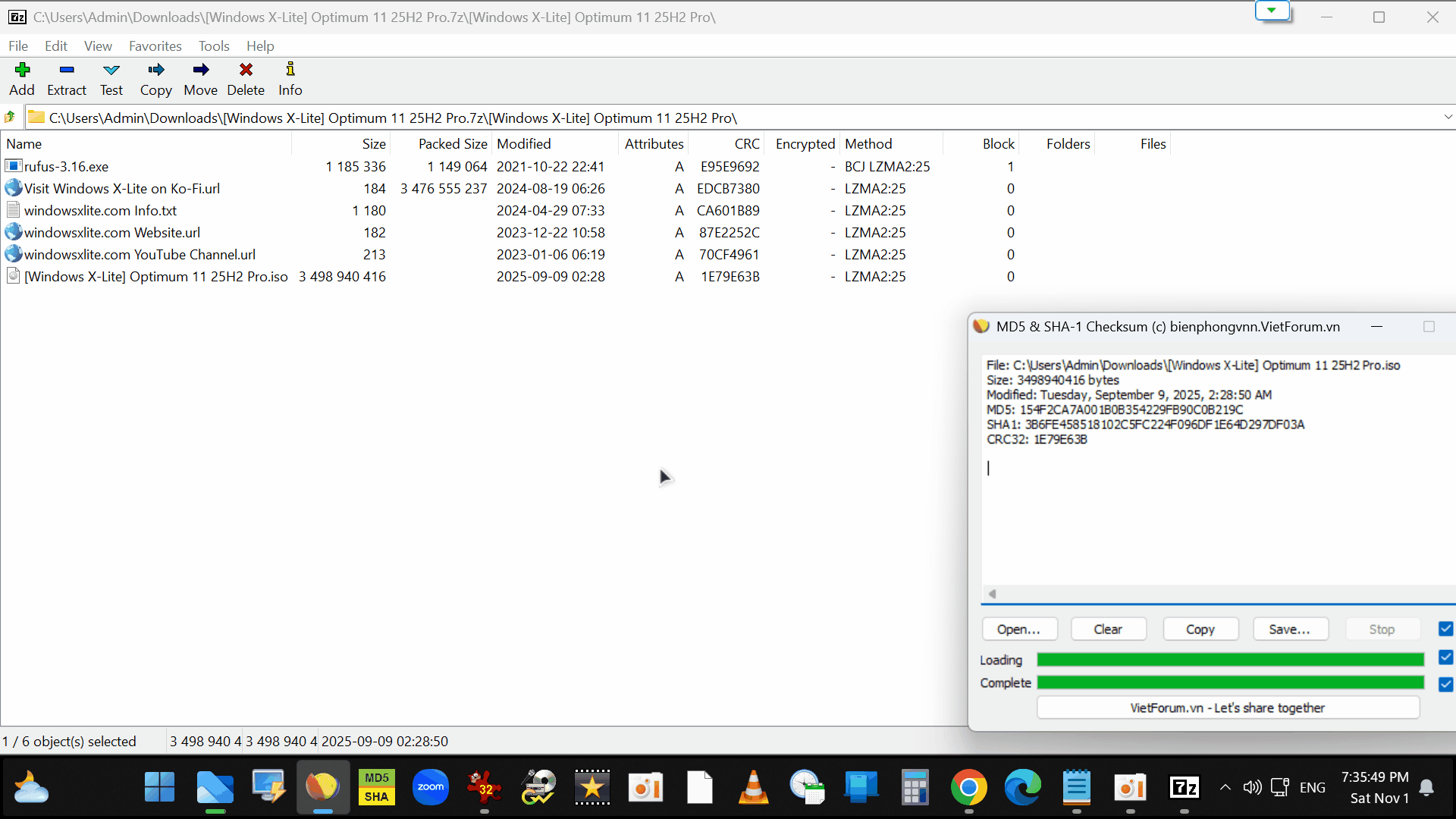Click the Test archive icon
1456x819 pixels.
pyautogui.click(x=111, y=78)
